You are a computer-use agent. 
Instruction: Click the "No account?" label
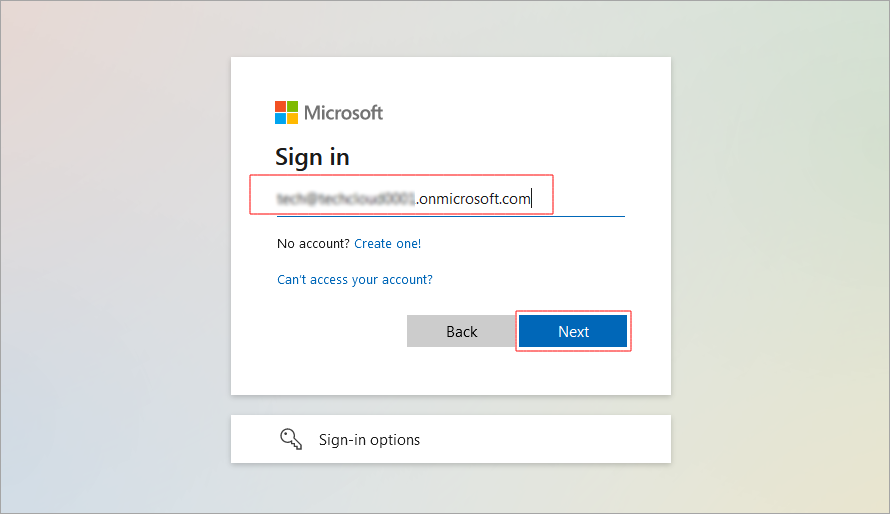tap(313, 243)
